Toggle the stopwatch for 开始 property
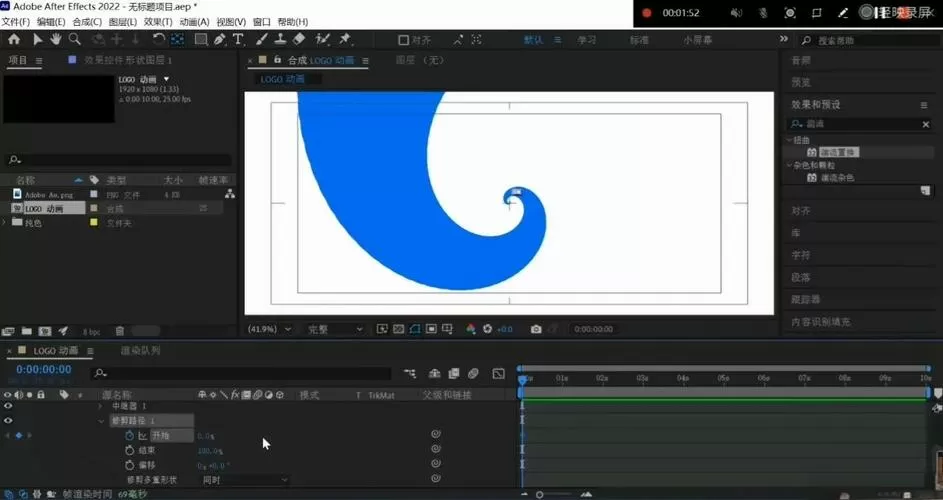 (x=129, y=435)
